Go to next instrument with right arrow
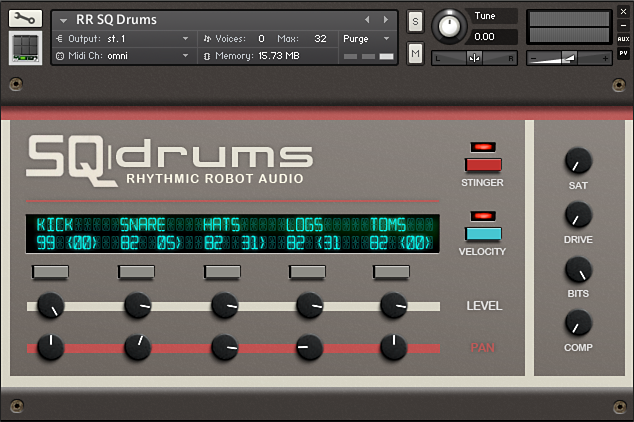The image size is (634, 422). [x=386, y=19]
